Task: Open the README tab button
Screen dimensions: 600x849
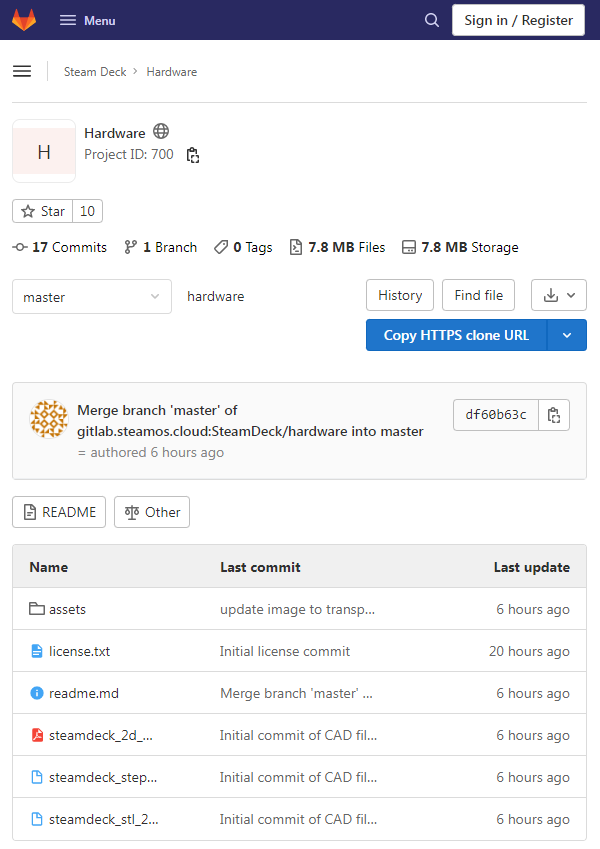Action: click(59, 512)
